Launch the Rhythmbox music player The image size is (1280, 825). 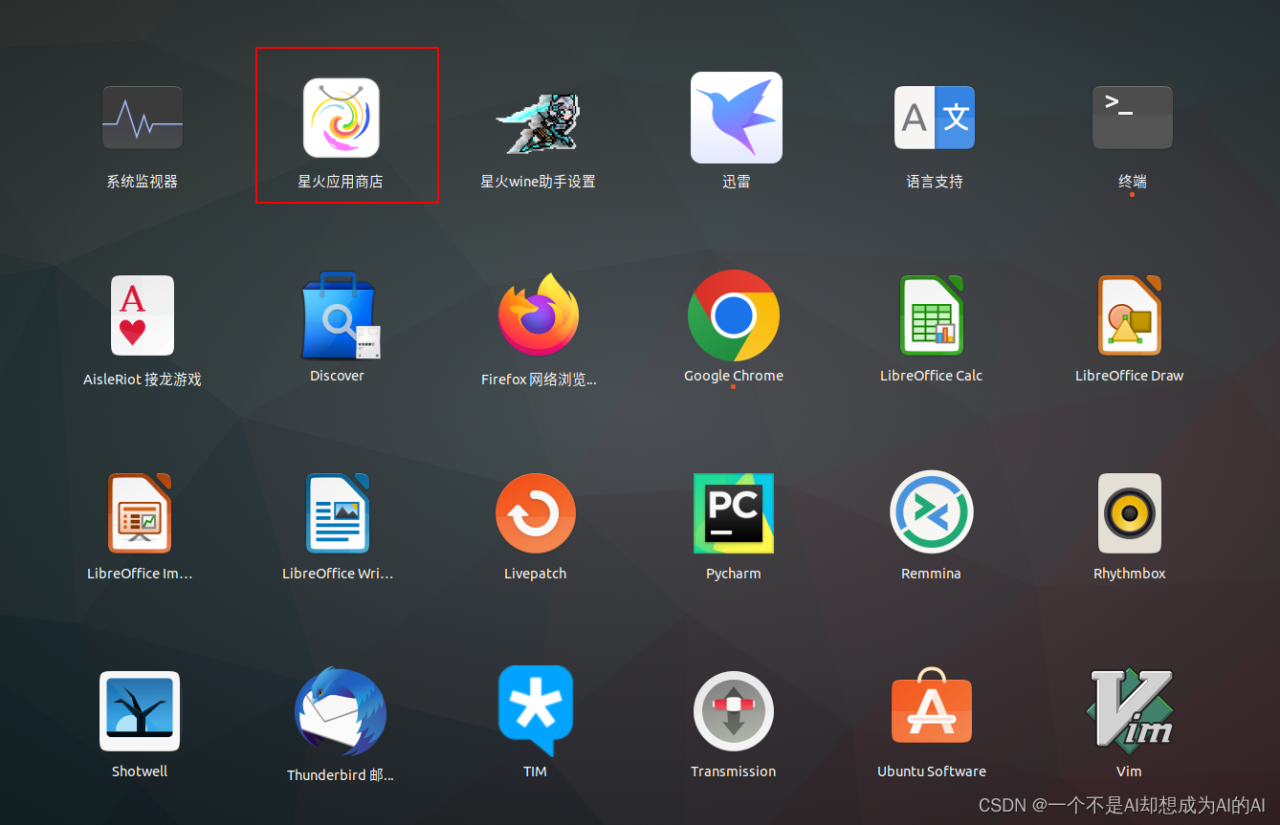pos(1130,513)
